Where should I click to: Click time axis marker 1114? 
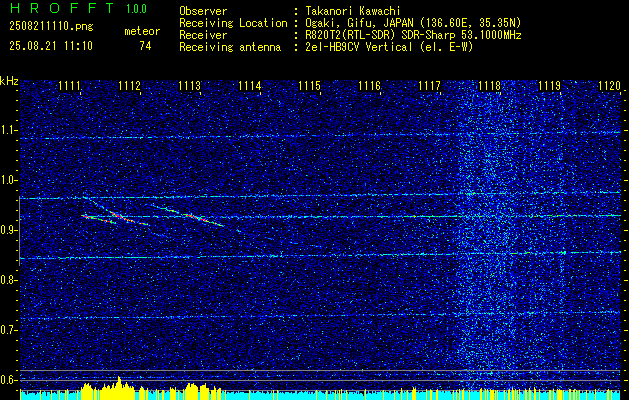coord(249,85)
